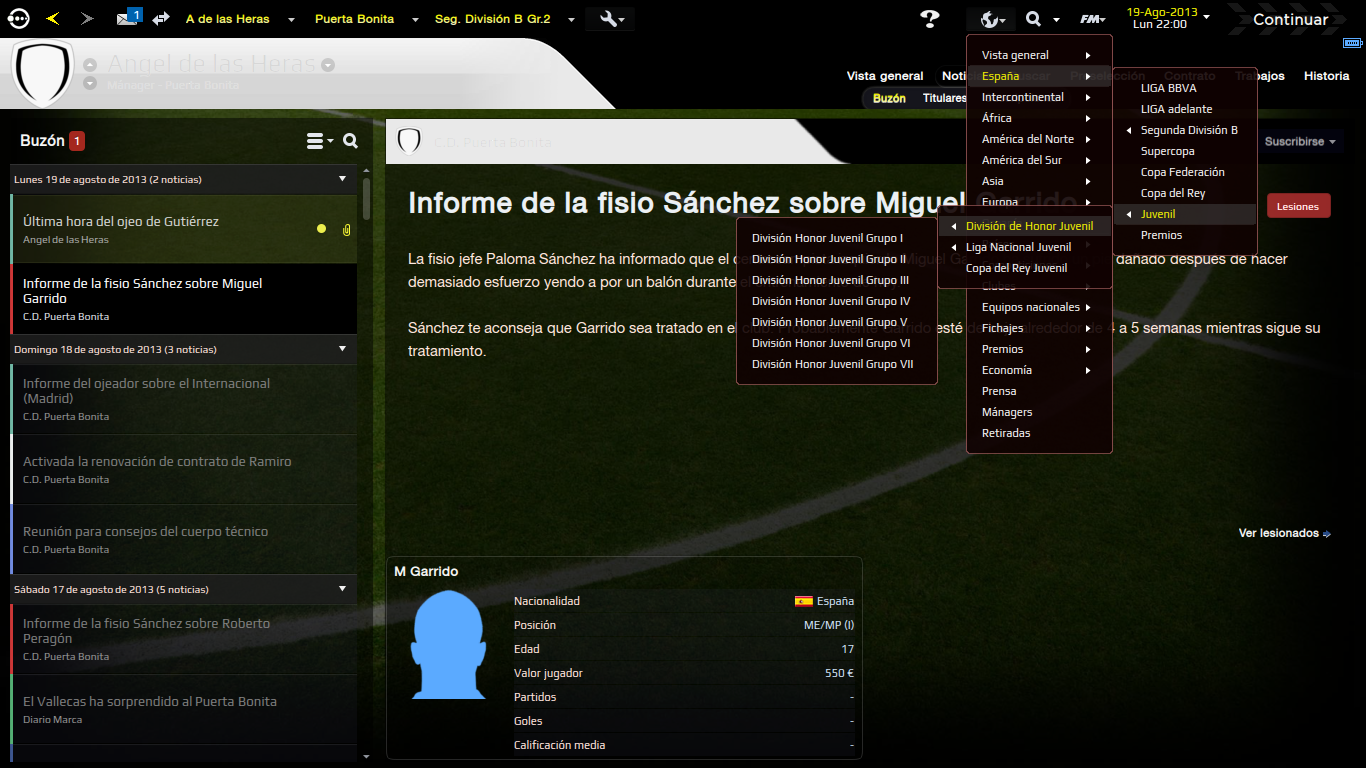
Task: Click the help question mark icon
Action: click(930, 18)
